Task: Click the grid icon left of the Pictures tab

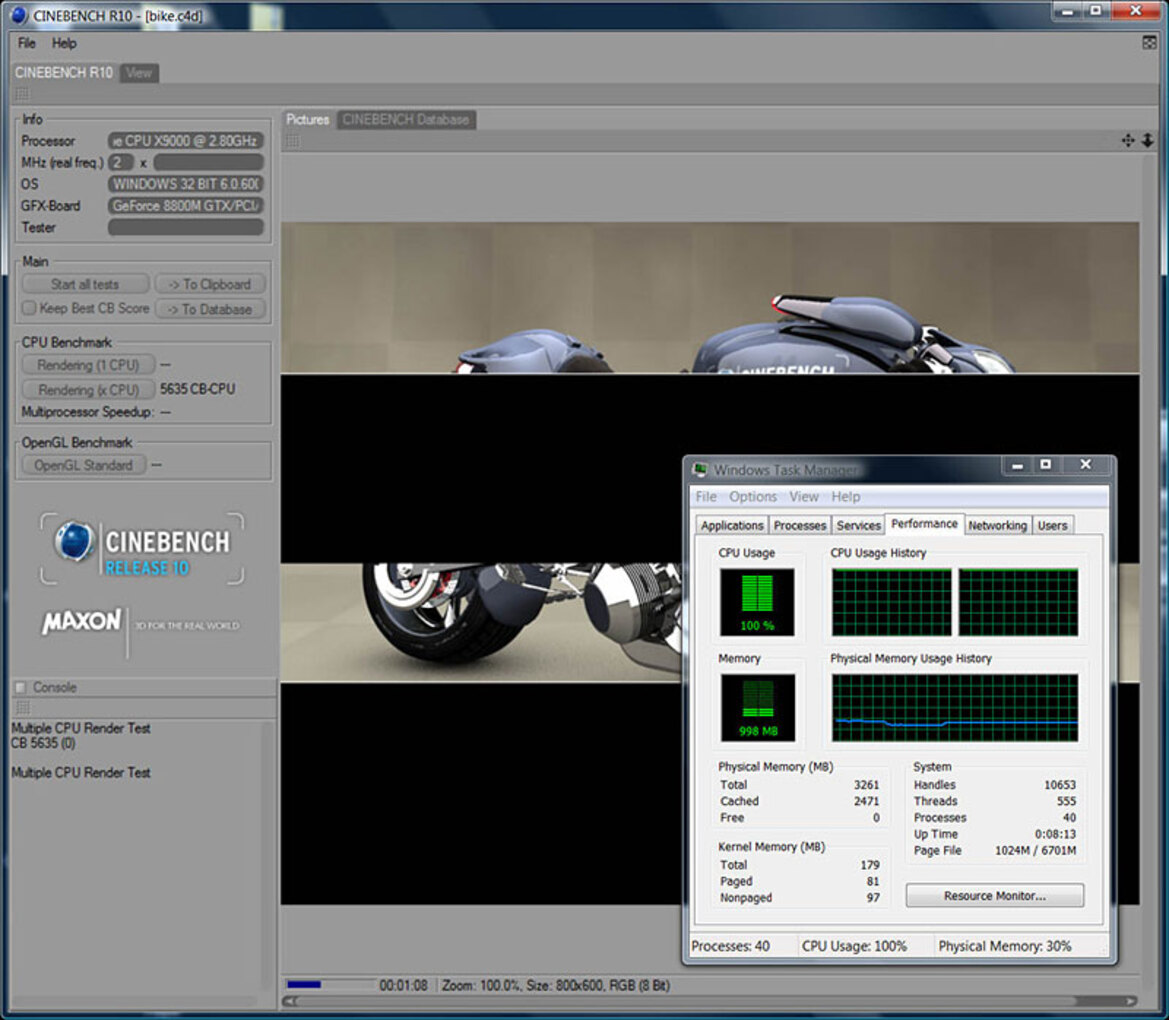Action: click(291, 140)
